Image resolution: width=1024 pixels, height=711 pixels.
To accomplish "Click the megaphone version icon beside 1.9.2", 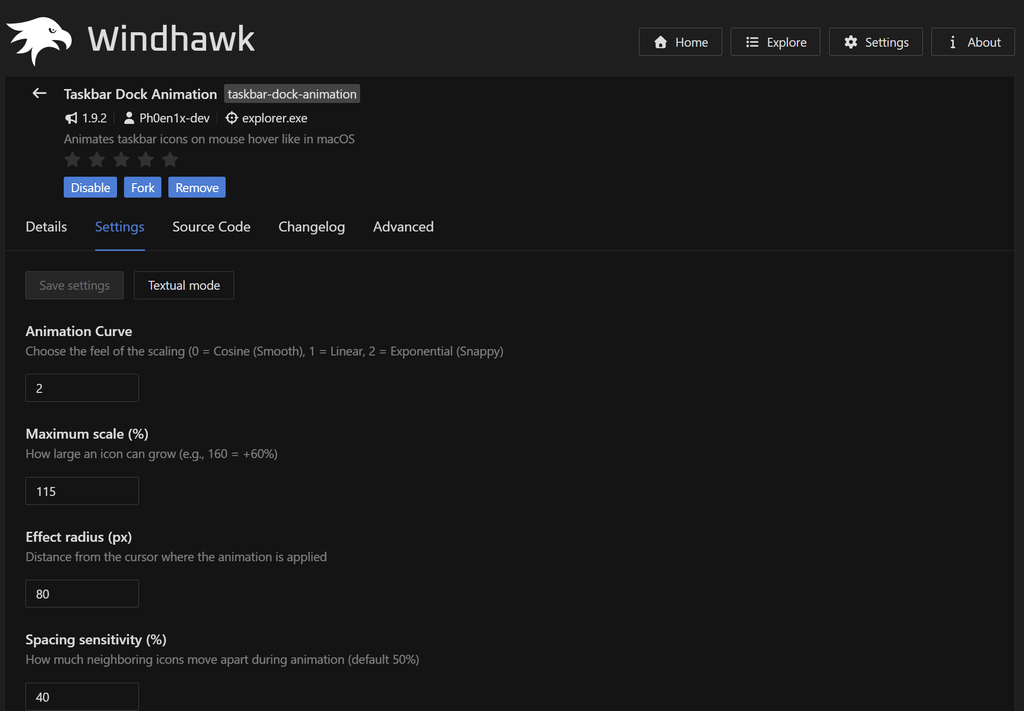I will (x=71, y=118).
